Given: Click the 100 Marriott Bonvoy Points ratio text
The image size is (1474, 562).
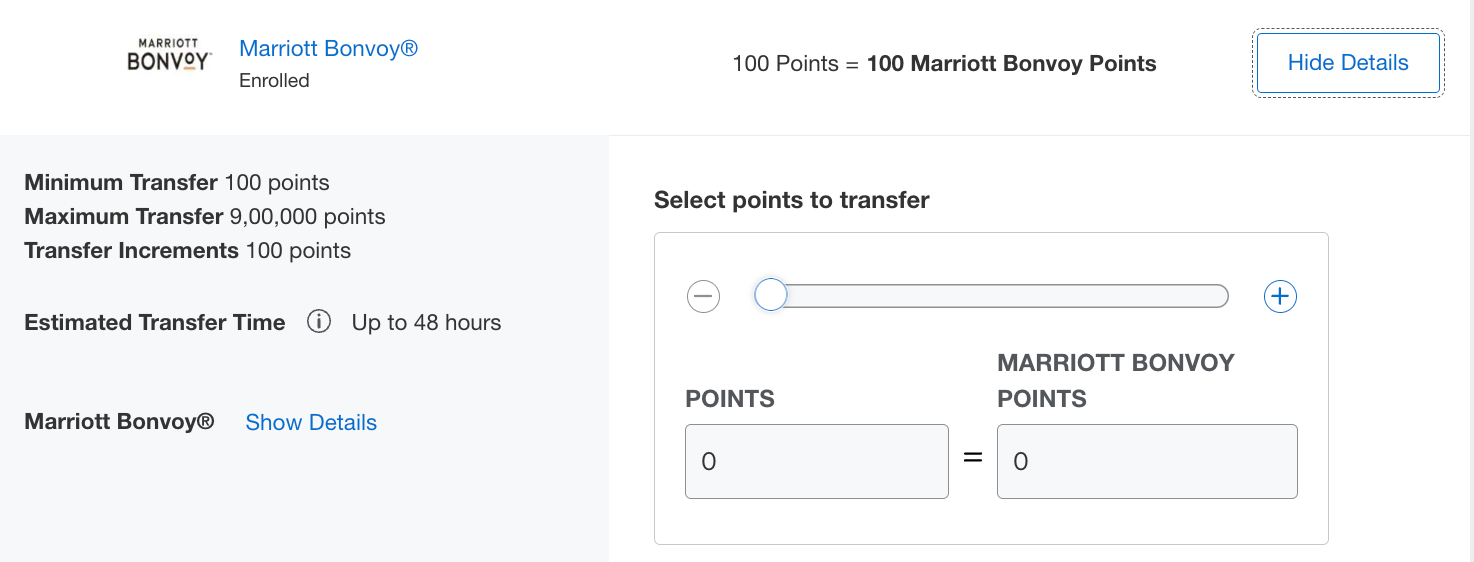Looking at the screenshot, I should [1011, 64].
